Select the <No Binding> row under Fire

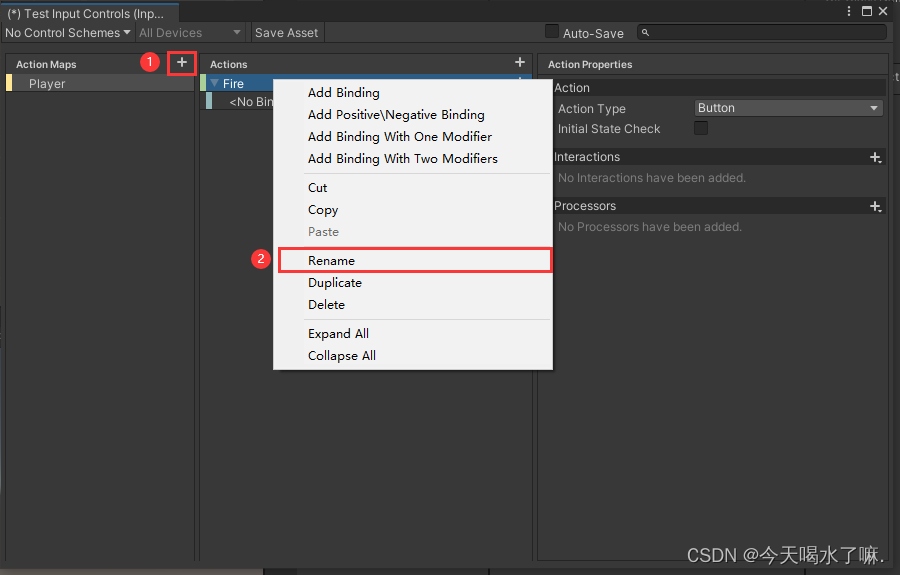[240, 102]
